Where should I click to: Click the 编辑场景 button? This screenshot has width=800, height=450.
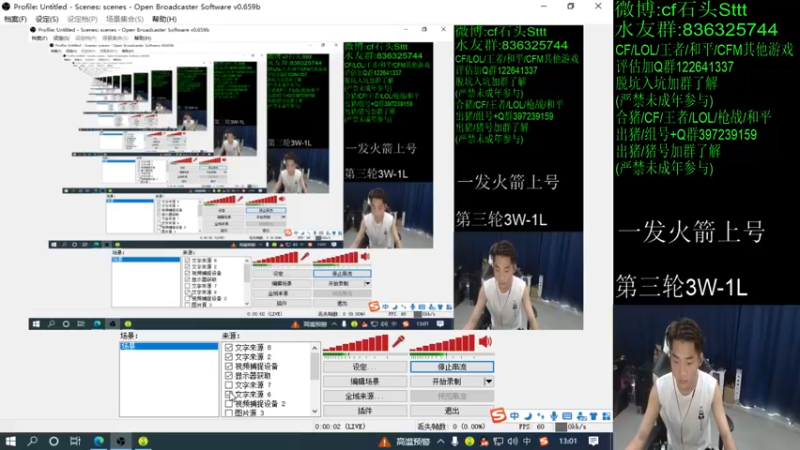(365, 381)
